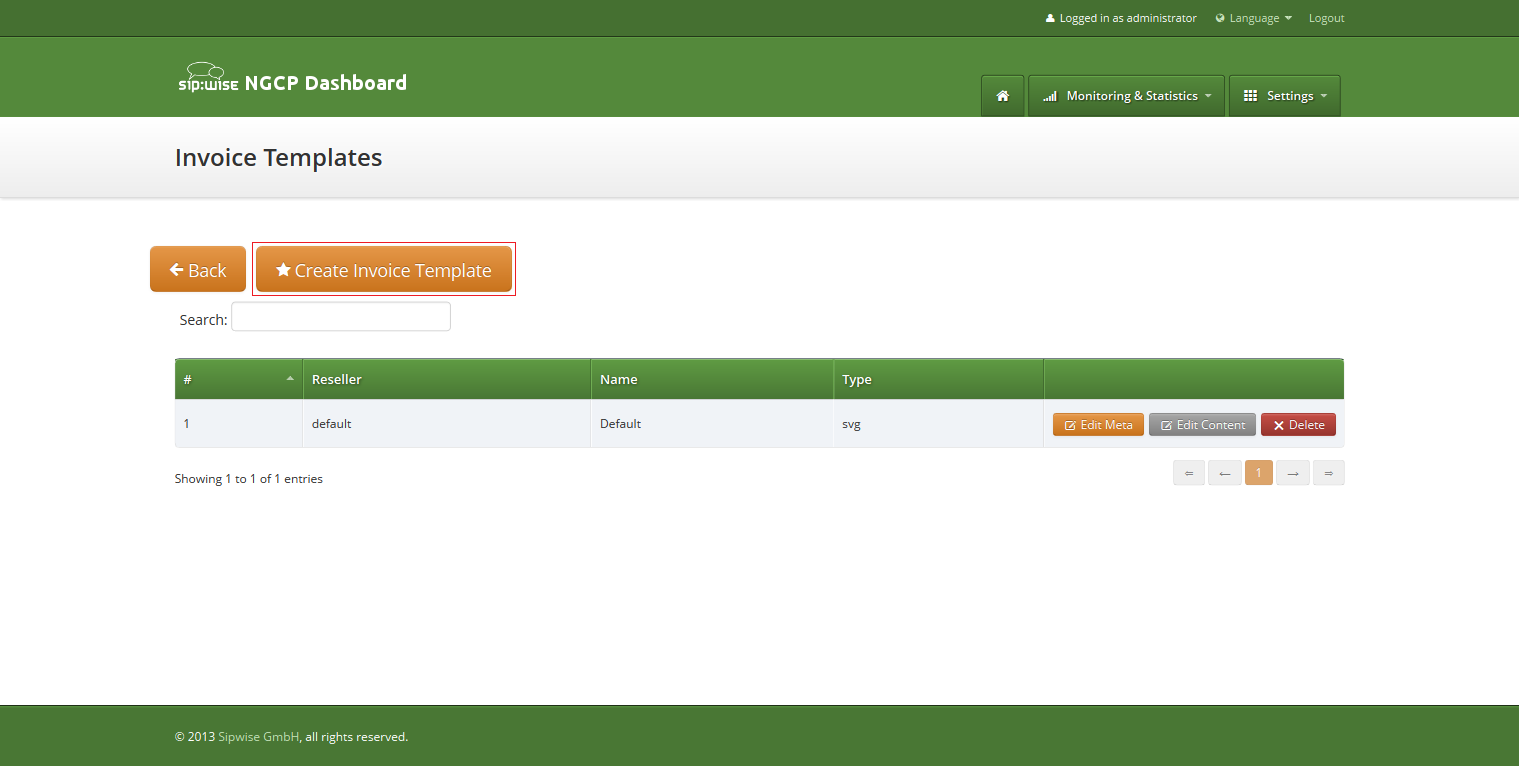Click the pencil icon on Edit Content

pyautogui.click(x=1165, y=424)
